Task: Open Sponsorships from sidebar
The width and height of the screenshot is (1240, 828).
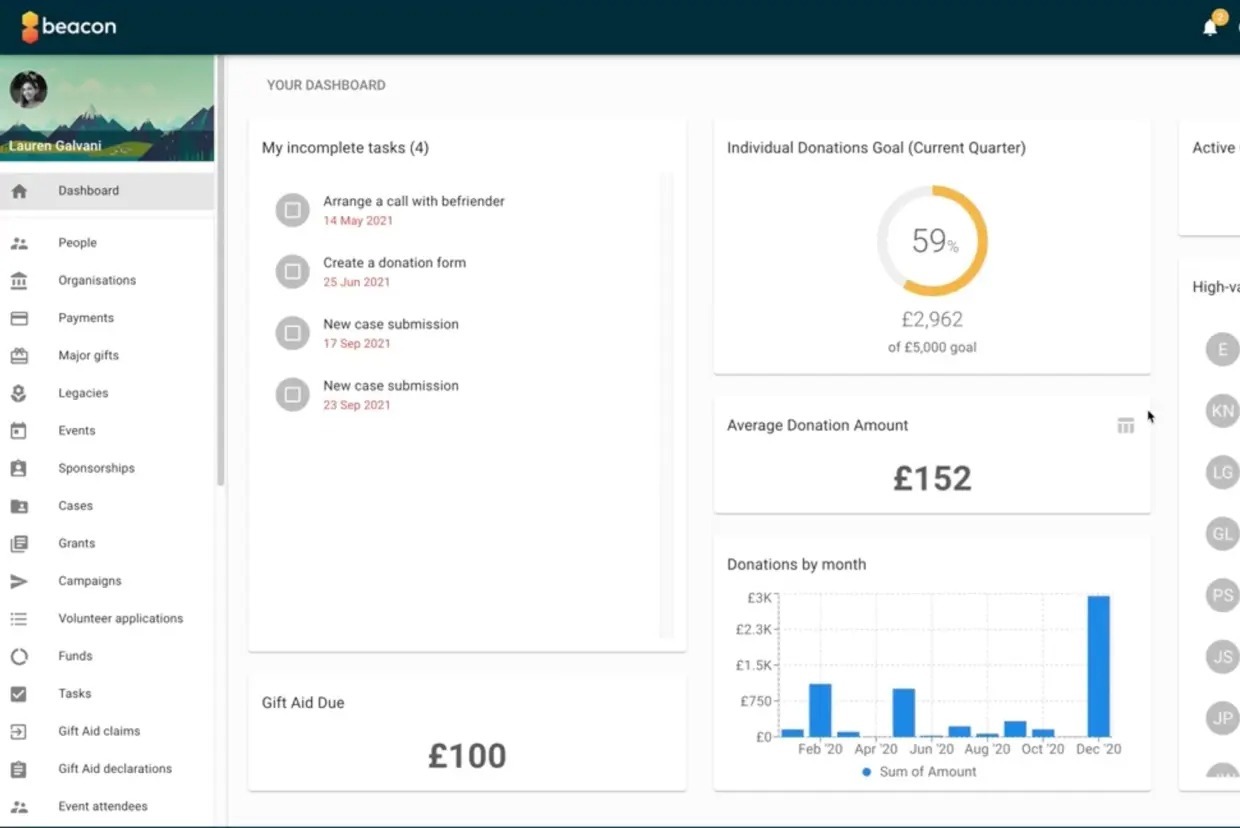Action: click(x=96, y=469)
